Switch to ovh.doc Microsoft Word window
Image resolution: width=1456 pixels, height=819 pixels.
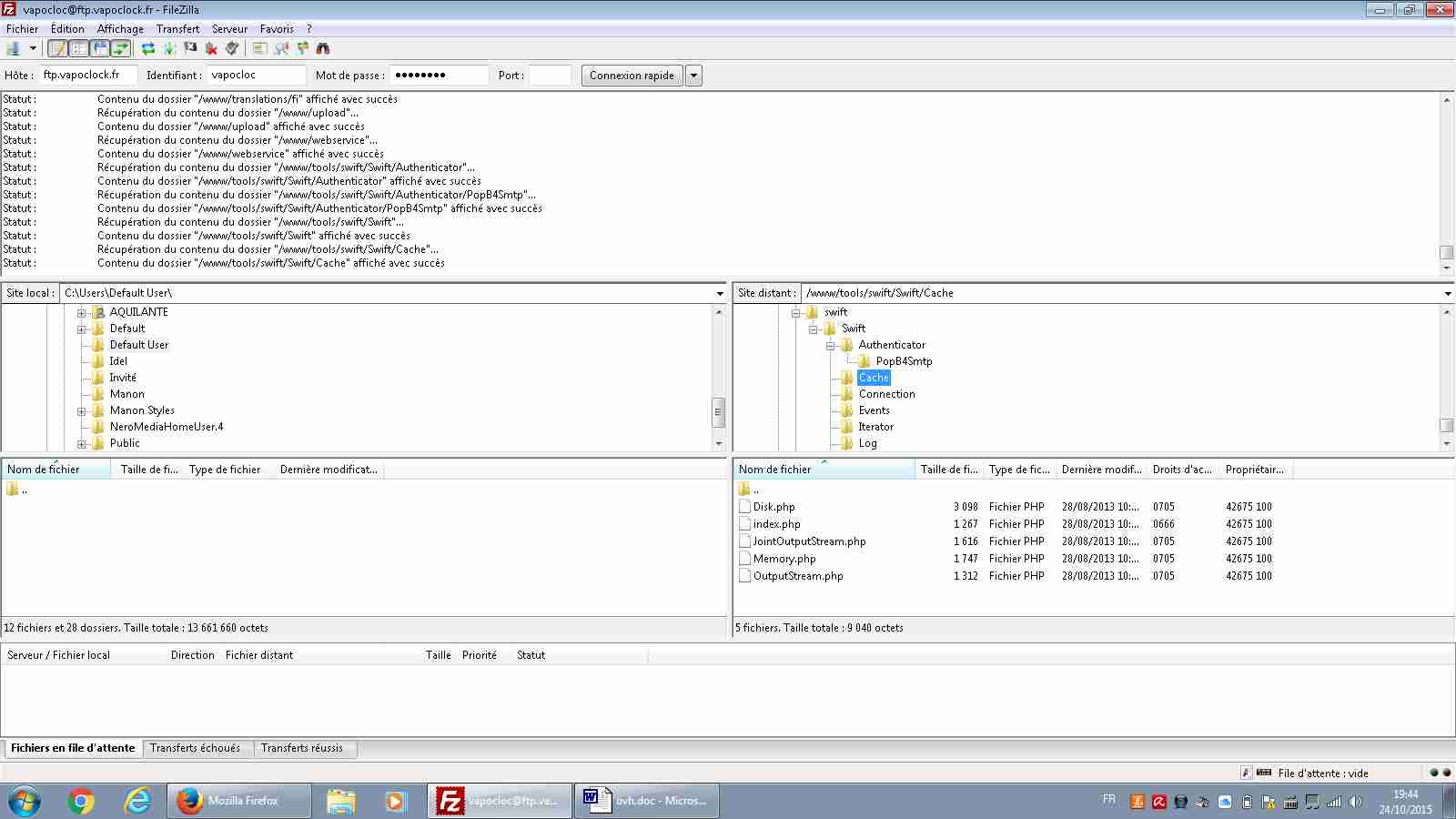646,801
